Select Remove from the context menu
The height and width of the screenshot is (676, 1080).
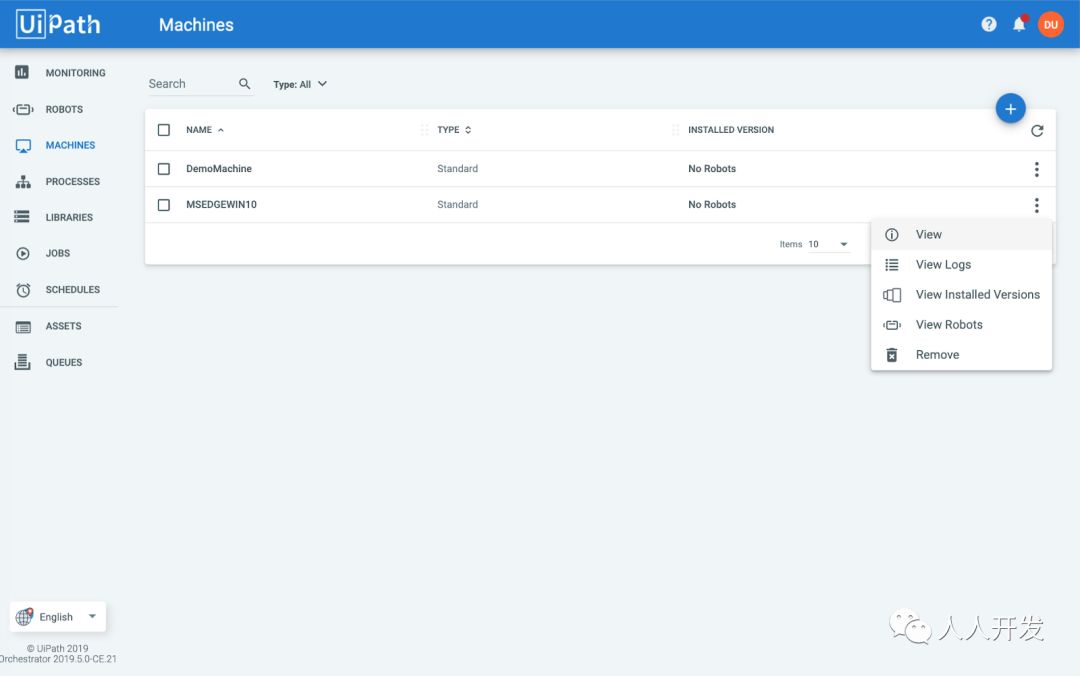962,355
